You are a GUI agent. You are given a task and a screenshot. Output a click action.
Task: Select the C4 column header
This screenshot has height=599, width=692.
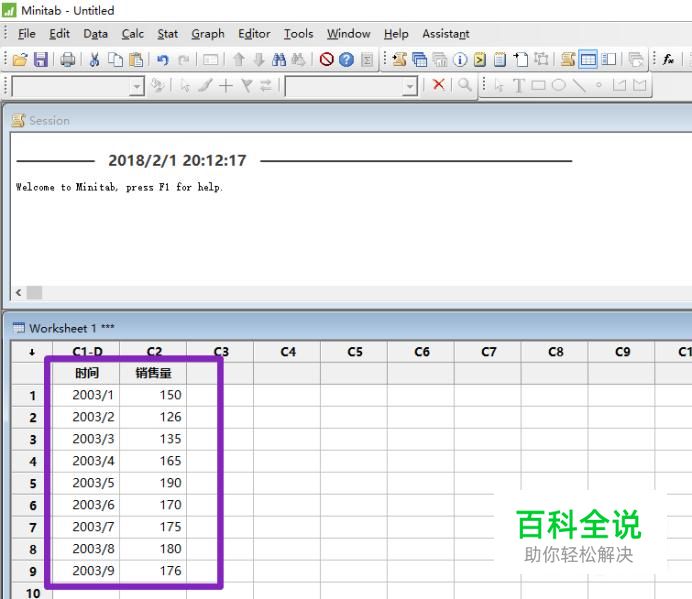[x=288, y=352]
